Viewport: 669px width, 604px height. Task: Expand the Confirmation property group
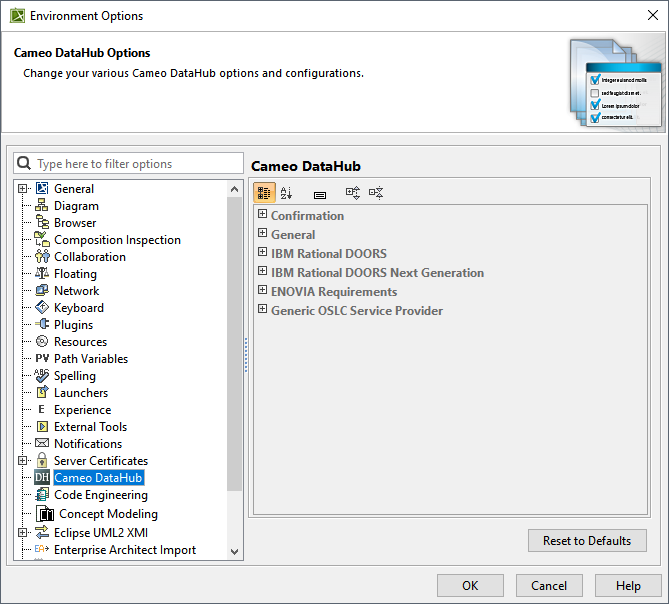(x=262, y=214)
